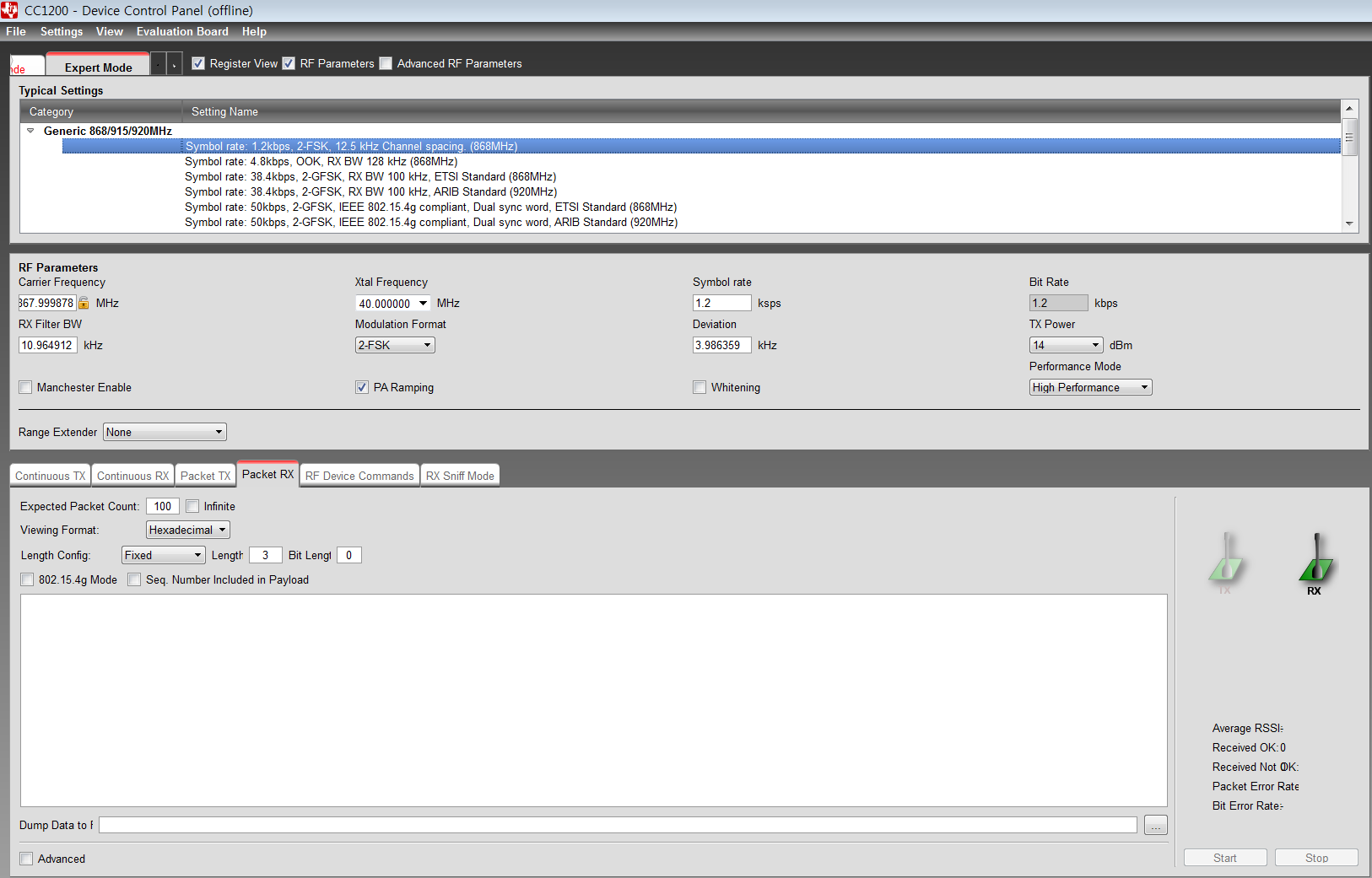This screenshot has width=1372, height=878.
Task: Click the Deviation input field
Action: [722, 345]
